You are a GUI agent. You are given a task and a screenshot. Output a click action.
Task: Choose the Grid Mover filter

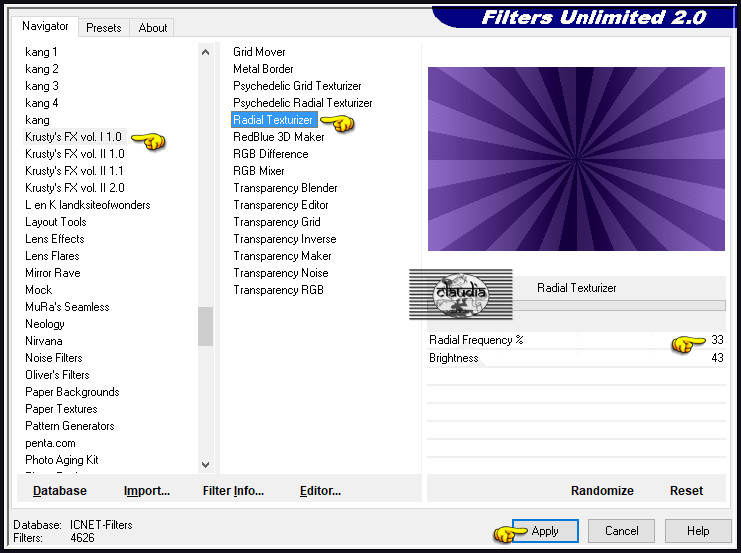pos(259,52)
